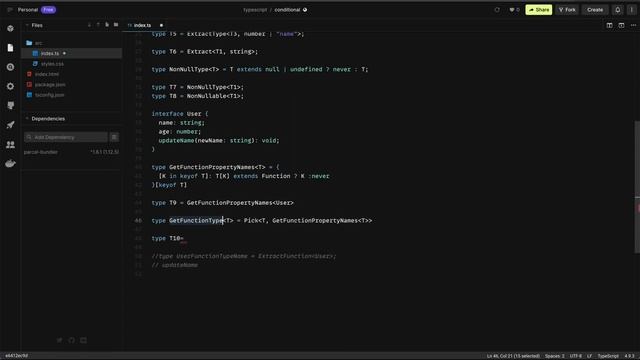Open the user menu at top right

[x=631, y=10]
